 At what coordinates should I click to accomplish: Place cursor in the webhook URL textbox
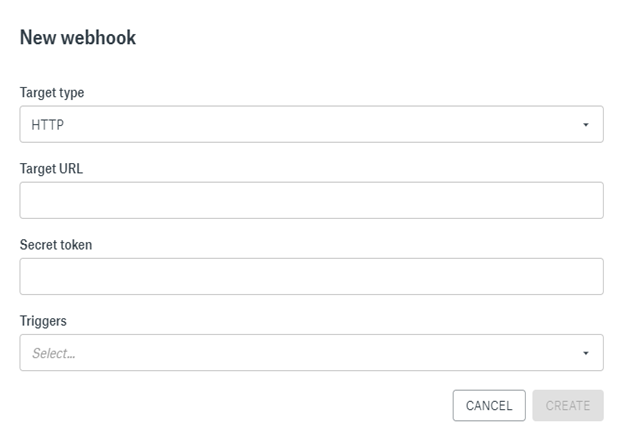click(311, 200)
